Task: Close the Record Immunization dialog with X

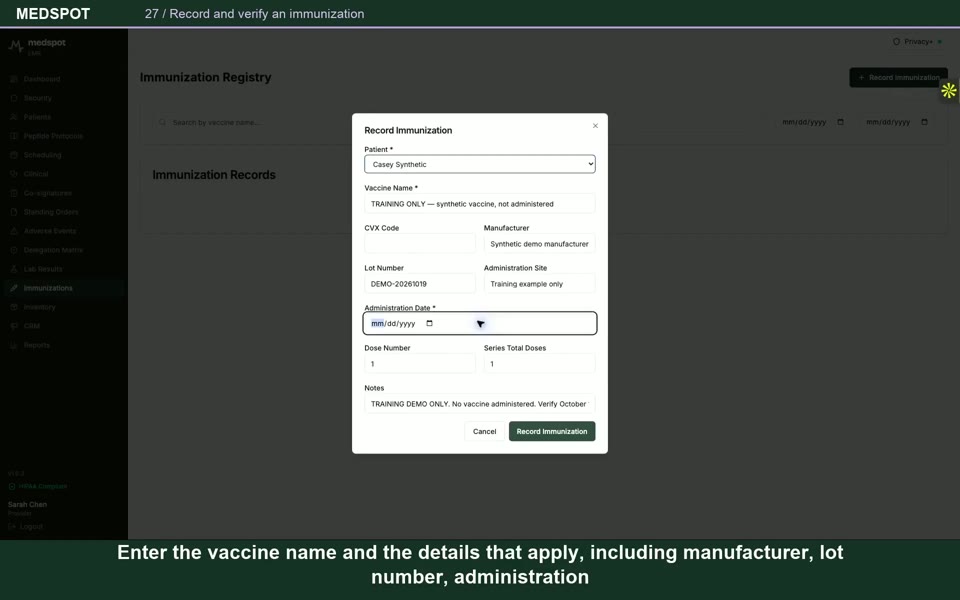Action: click(x=595, y=126)
